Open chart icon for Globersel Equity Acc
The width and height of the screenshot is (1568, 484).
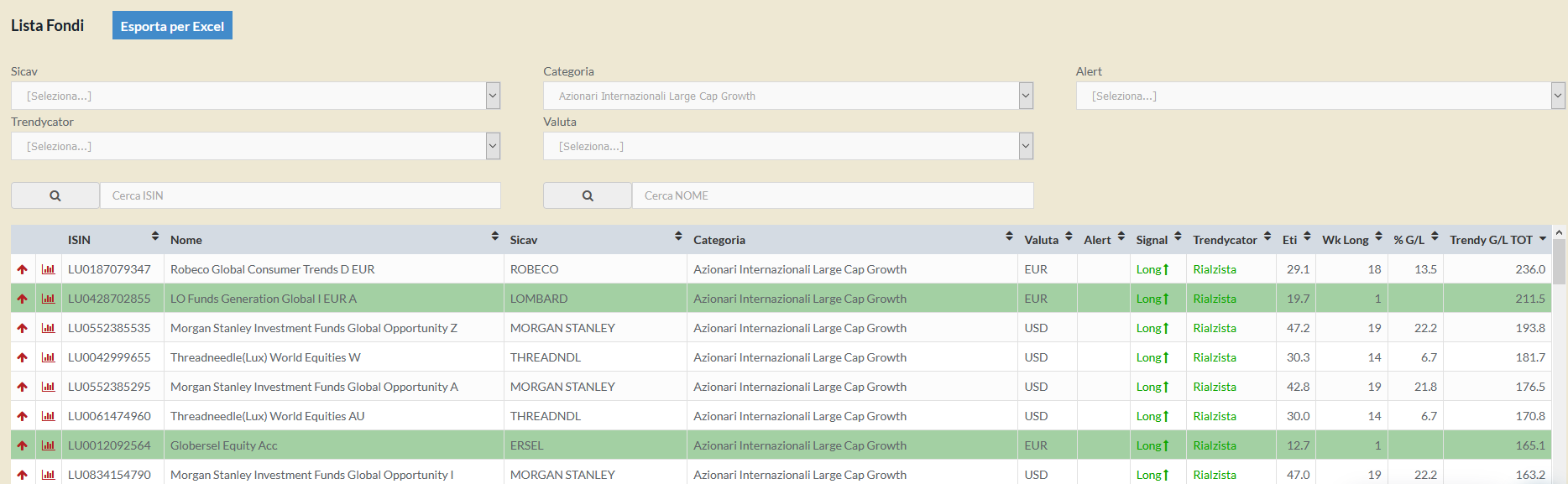point(49,445)
